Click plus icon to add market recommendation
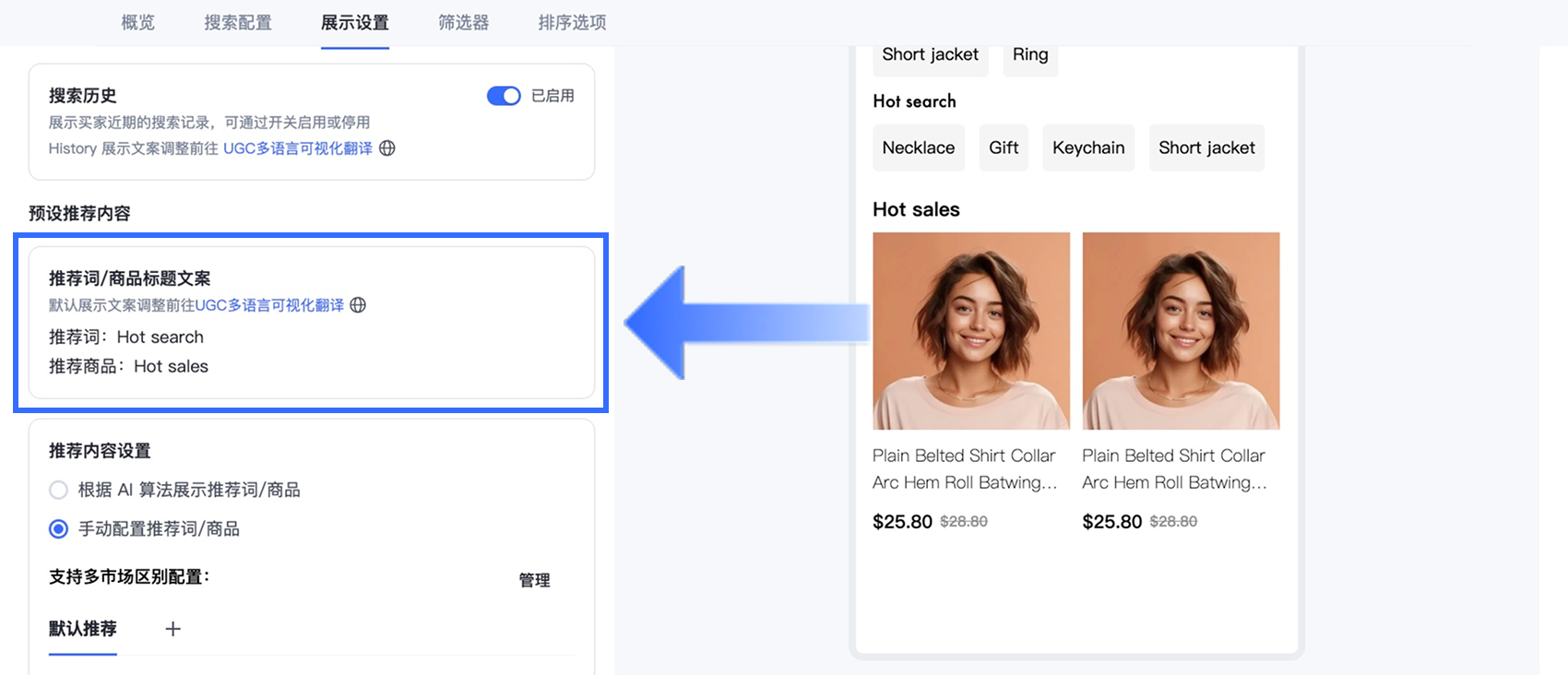1568x675 pixels. (x=172, y=629)
